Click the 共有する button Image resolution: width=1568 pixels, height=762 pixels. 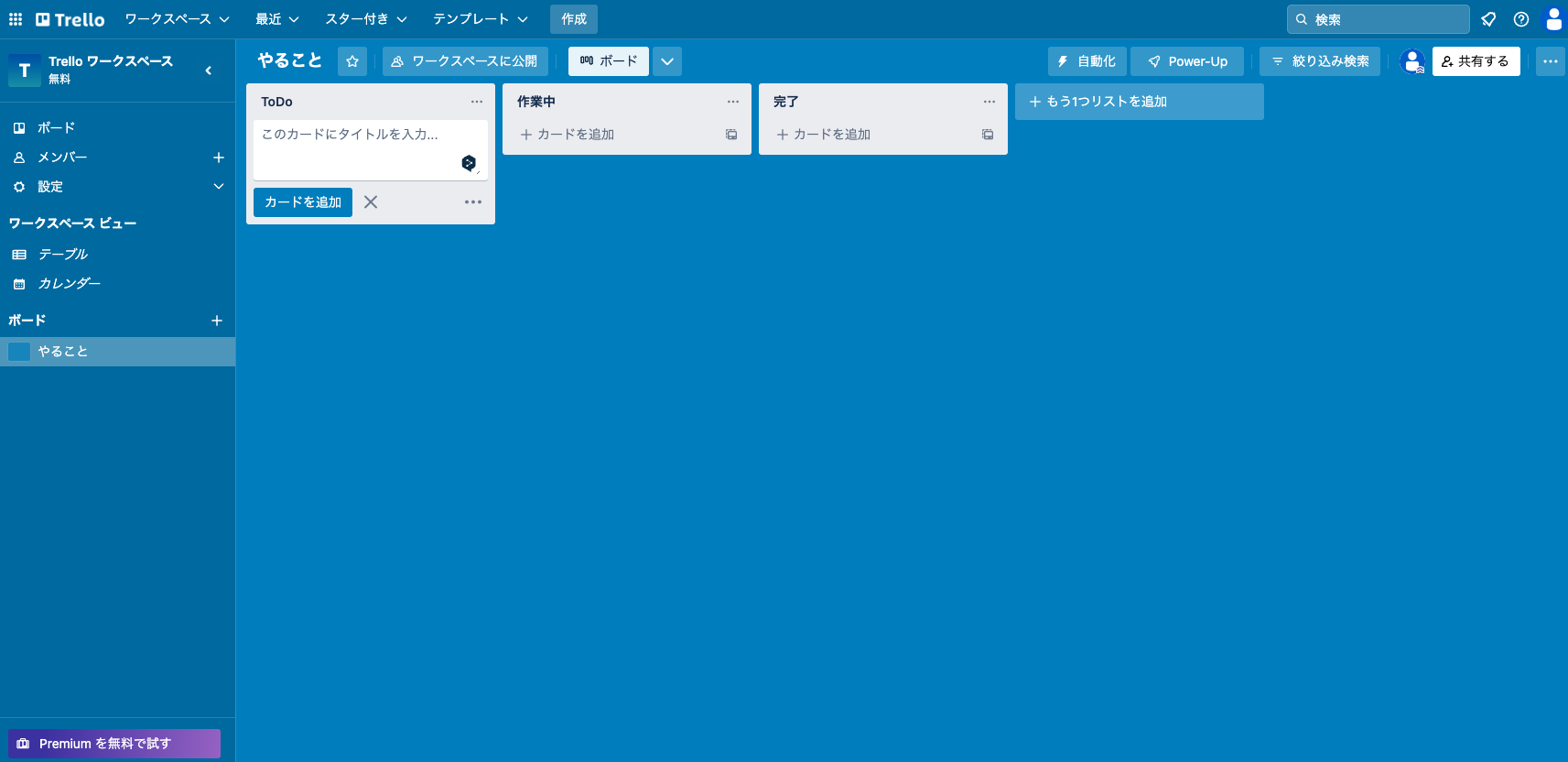1476,61
